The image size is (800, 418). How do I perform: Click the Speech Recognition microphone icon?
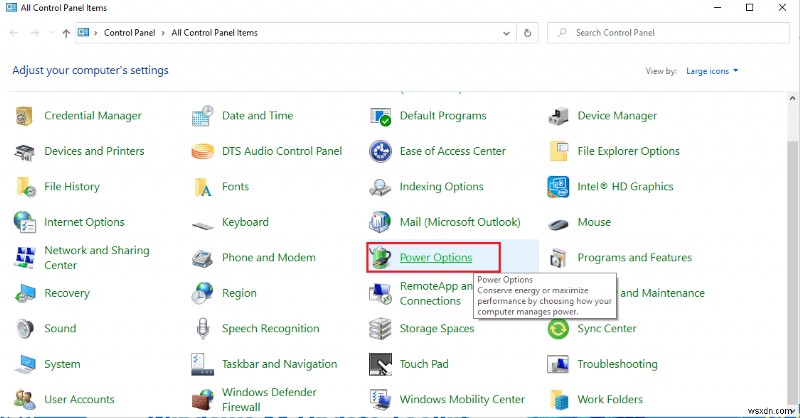pyautogui.click(x=203, y=329)
